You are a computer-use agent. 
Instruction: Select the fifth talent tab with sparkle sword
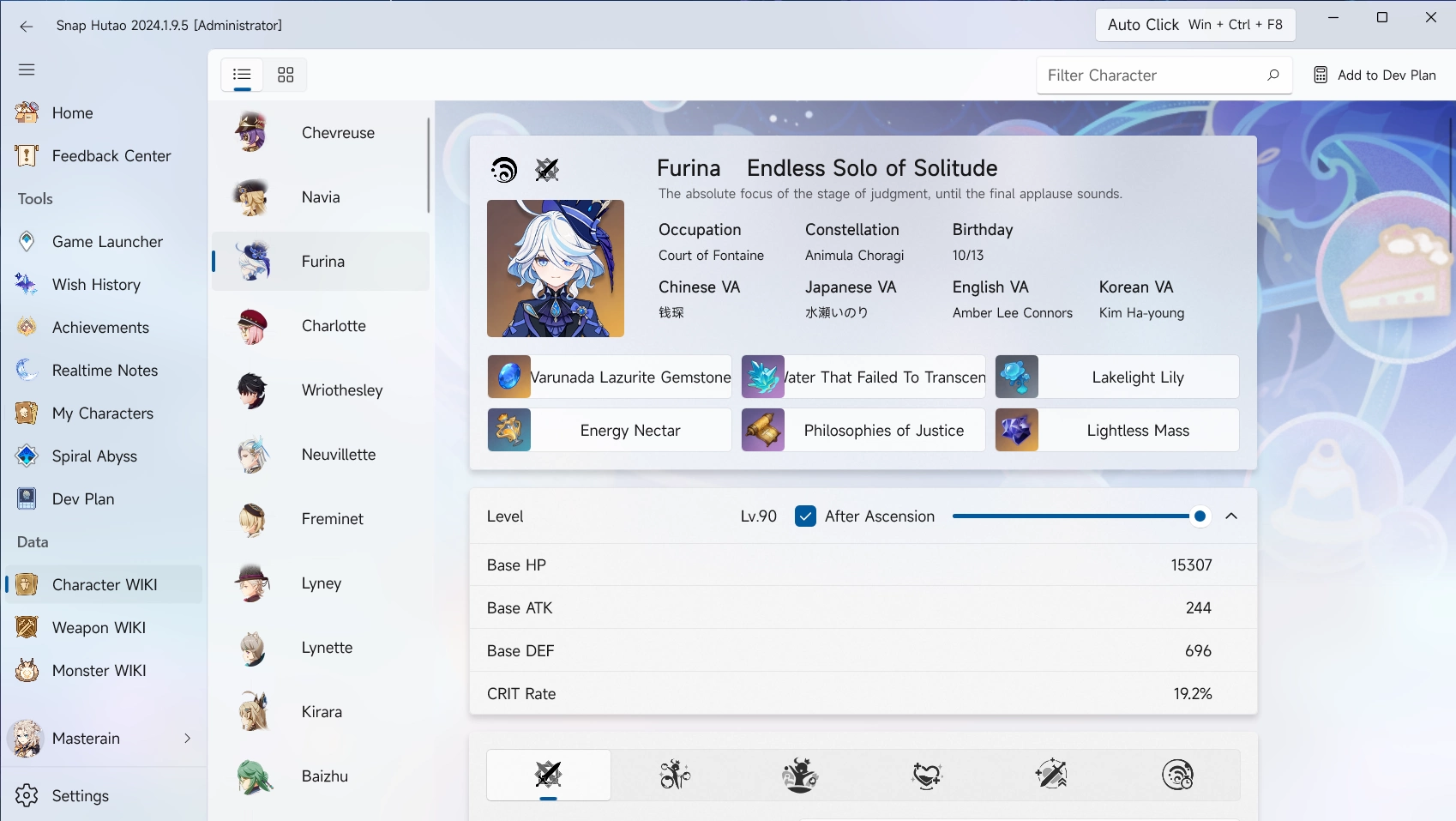point(1051,775)
